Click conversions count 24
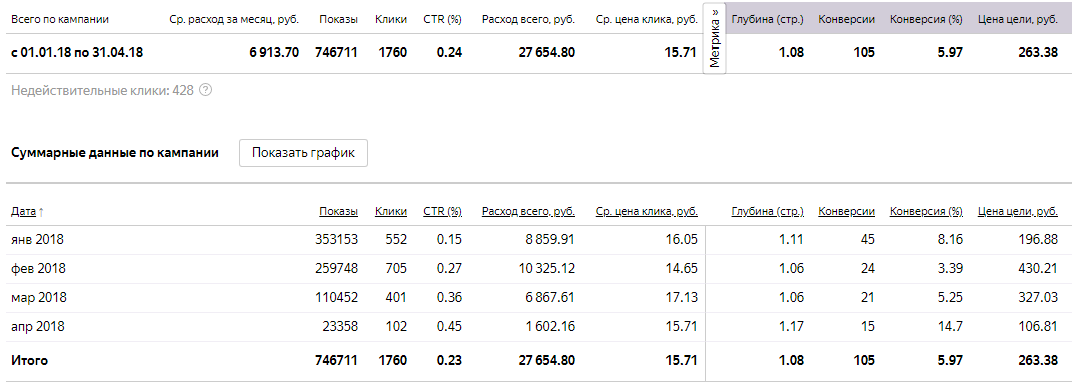The height and width of the screenshot is (382, 1072). pos(868,269)
